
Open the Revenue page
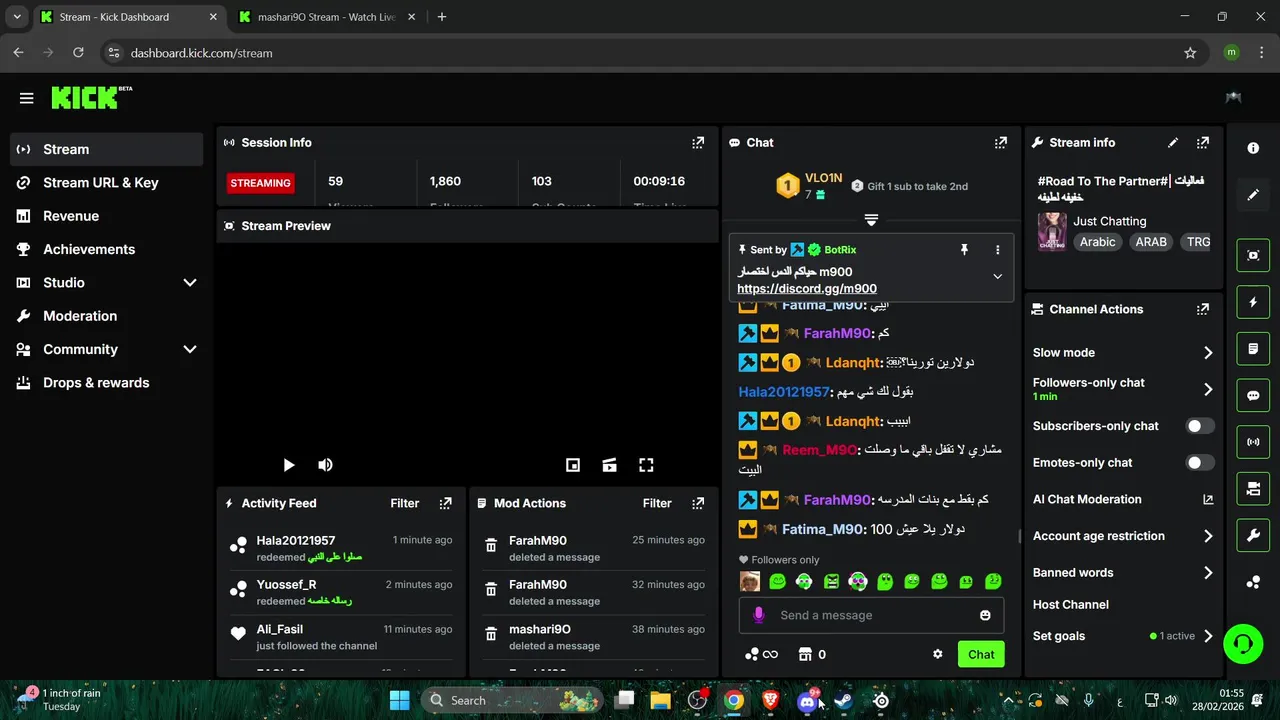(107, 216)
